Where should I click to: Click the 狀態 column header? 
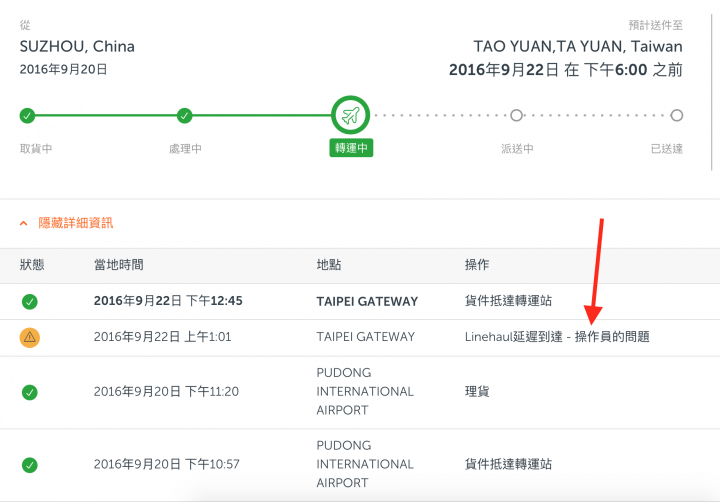pyautogui.click(x=32, y=265)
